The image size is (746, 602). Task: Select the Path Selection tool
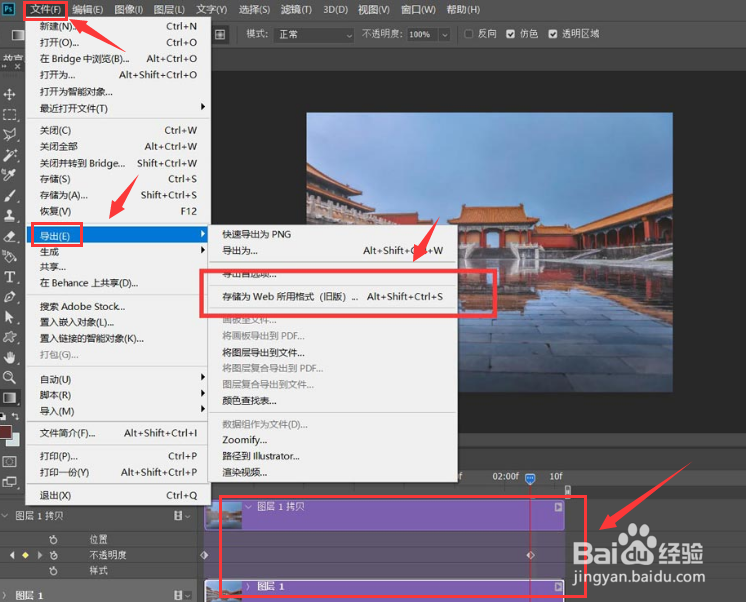tap(10, 317)
